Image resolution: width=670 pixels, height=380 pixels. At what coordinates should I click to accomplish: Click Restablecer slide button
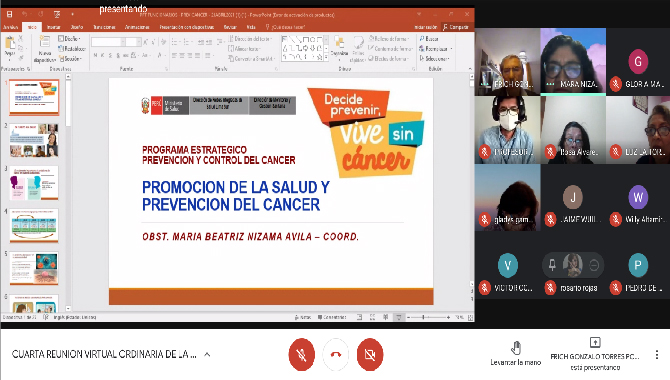[72, 49]
